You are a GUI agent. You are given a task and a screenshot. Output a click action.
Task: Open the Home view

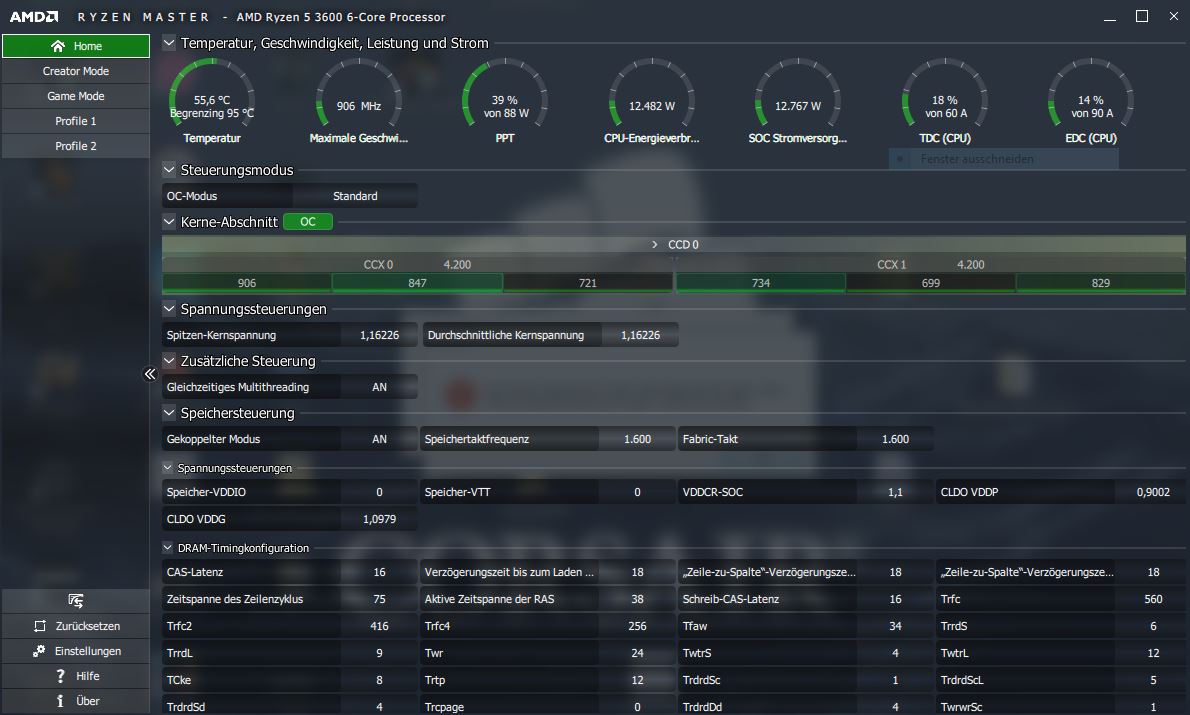tap(76, 46)
